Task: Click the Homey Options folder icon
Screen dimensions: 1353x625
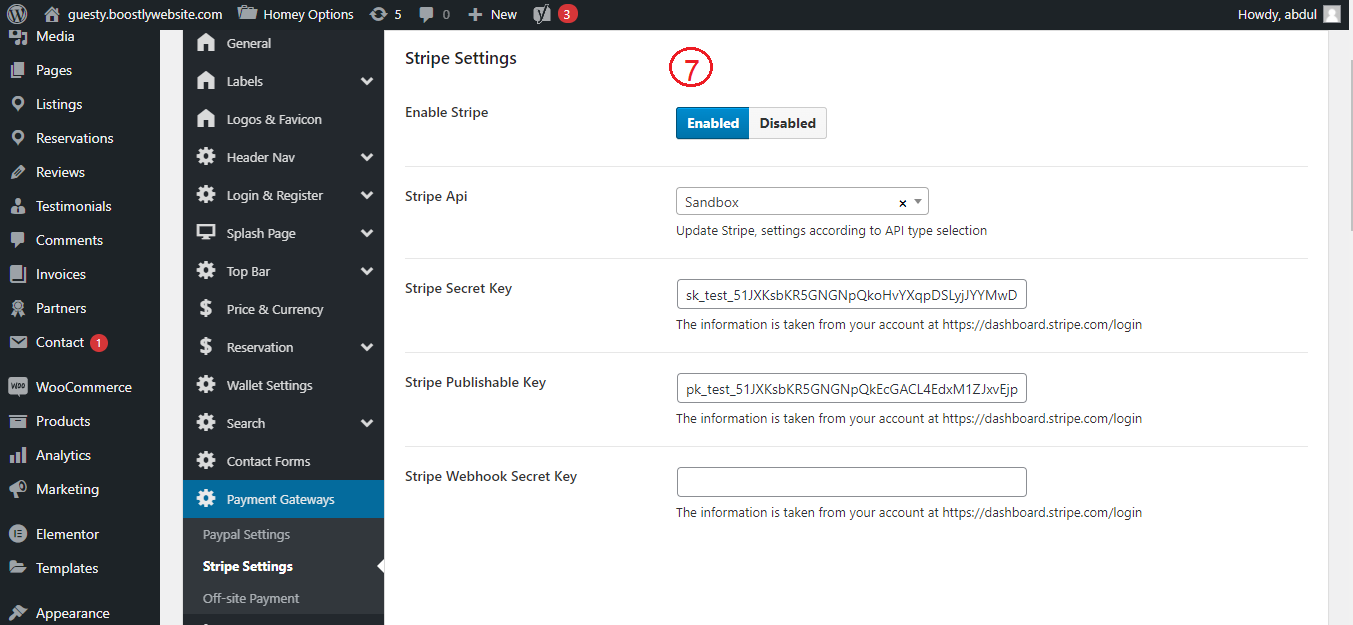Action: coord(246,14)
